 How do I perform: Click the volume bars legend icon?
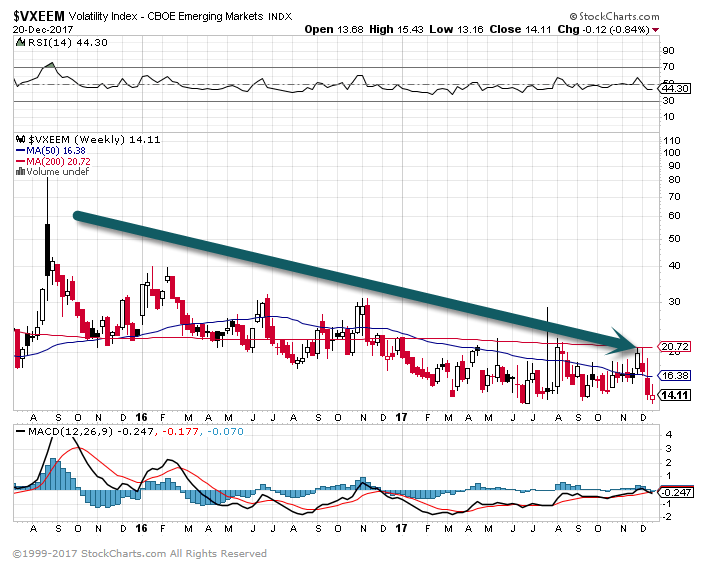click(x=20, y=172)
